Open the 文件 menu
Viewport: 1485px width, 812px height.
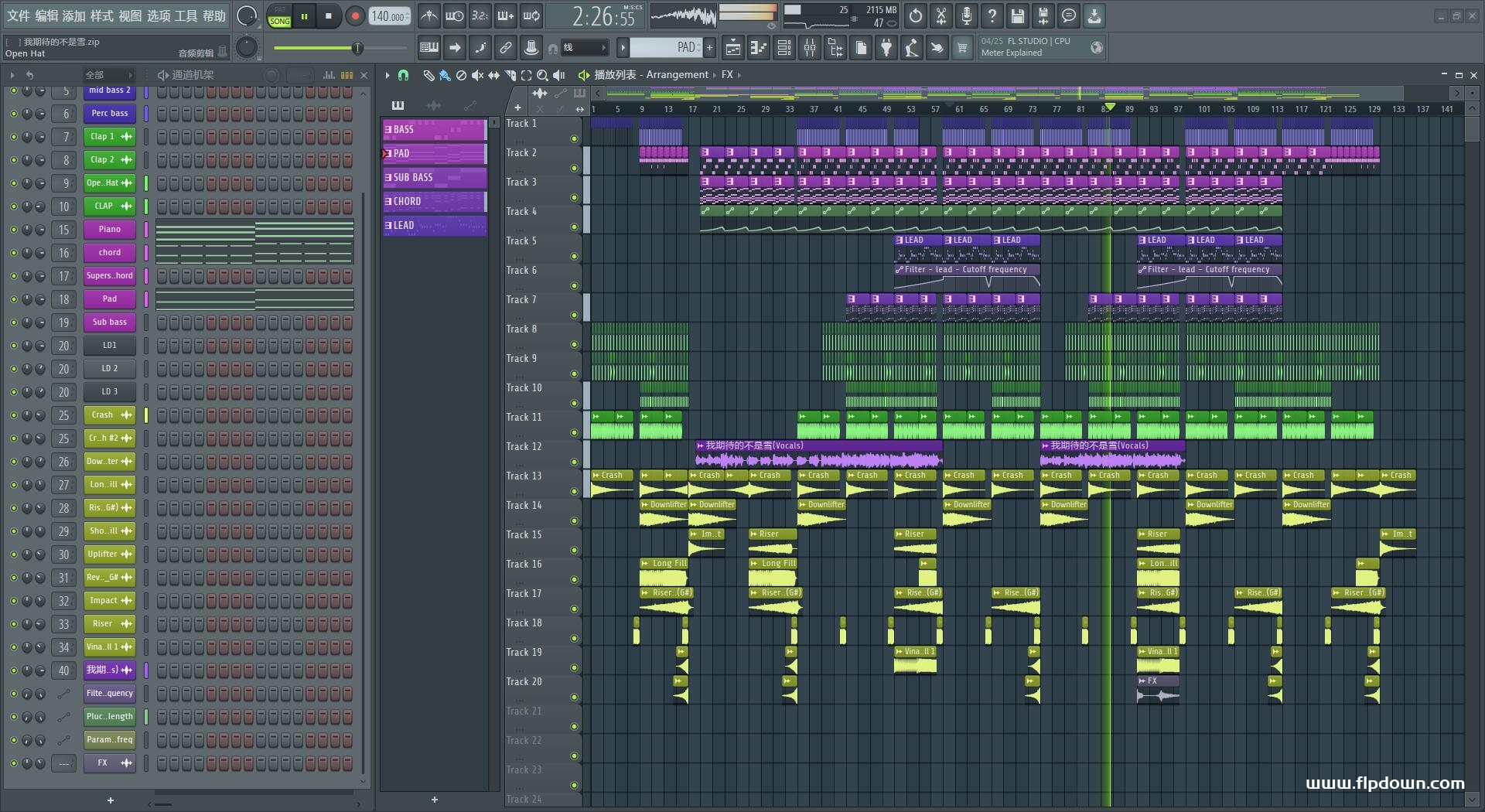pos(19,15)
